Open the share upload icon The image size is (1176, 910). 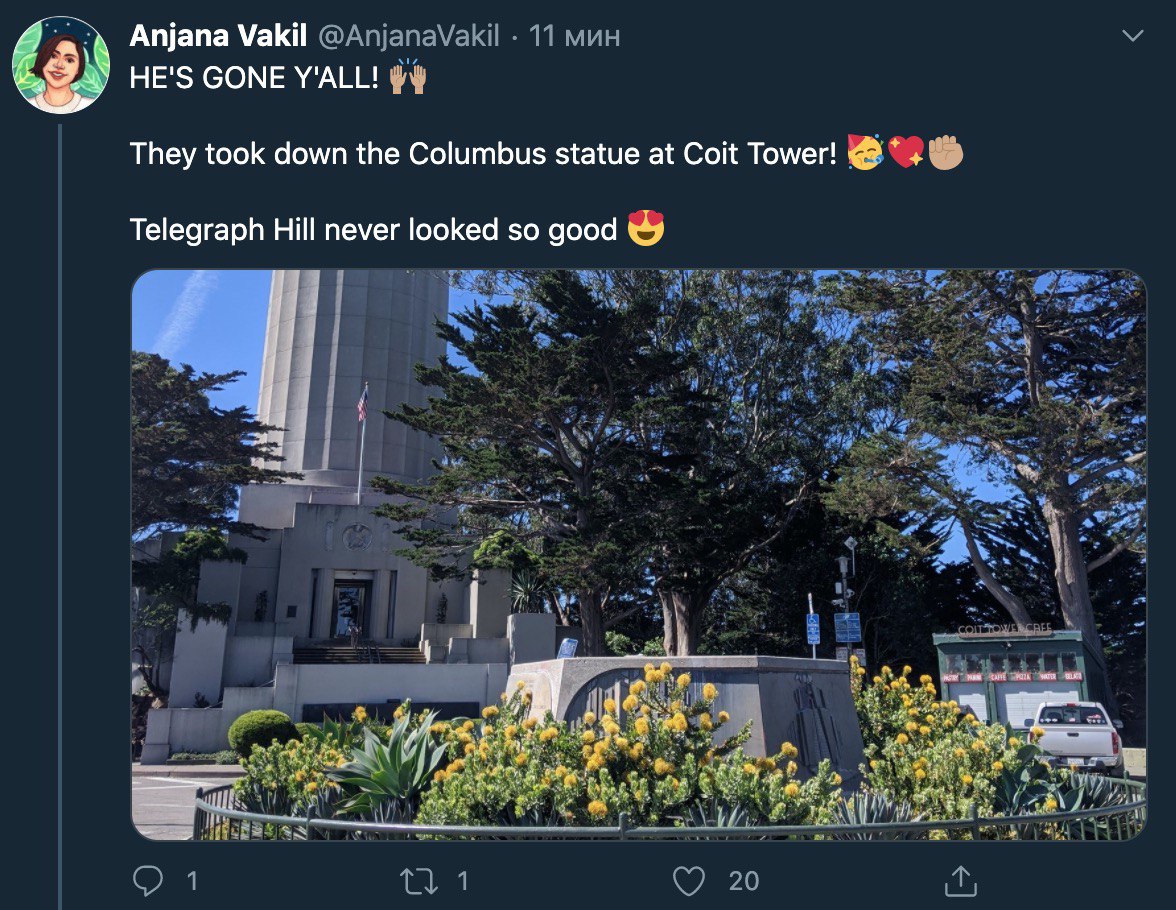[961, 881]
